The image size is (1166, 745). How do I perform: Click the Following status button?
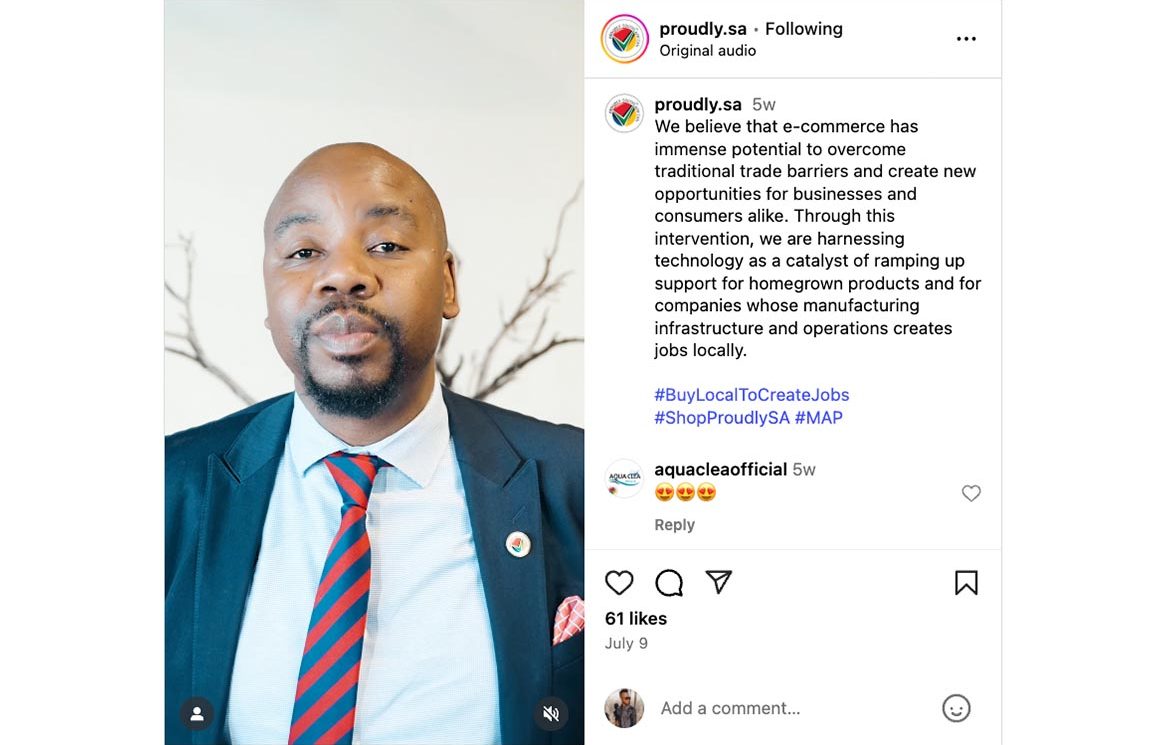click(804, 29)
